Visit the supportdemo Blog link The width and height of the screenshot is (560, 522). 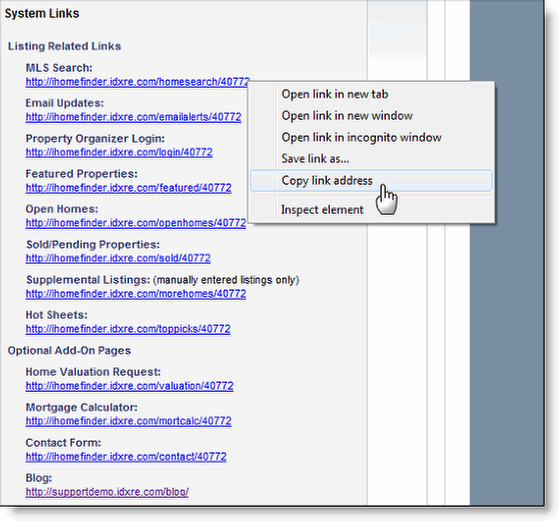107,492
